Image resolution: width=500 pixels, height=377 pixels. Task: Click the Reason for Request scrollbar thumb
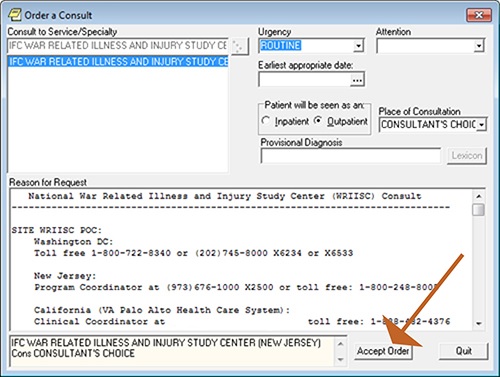(479, 210)
